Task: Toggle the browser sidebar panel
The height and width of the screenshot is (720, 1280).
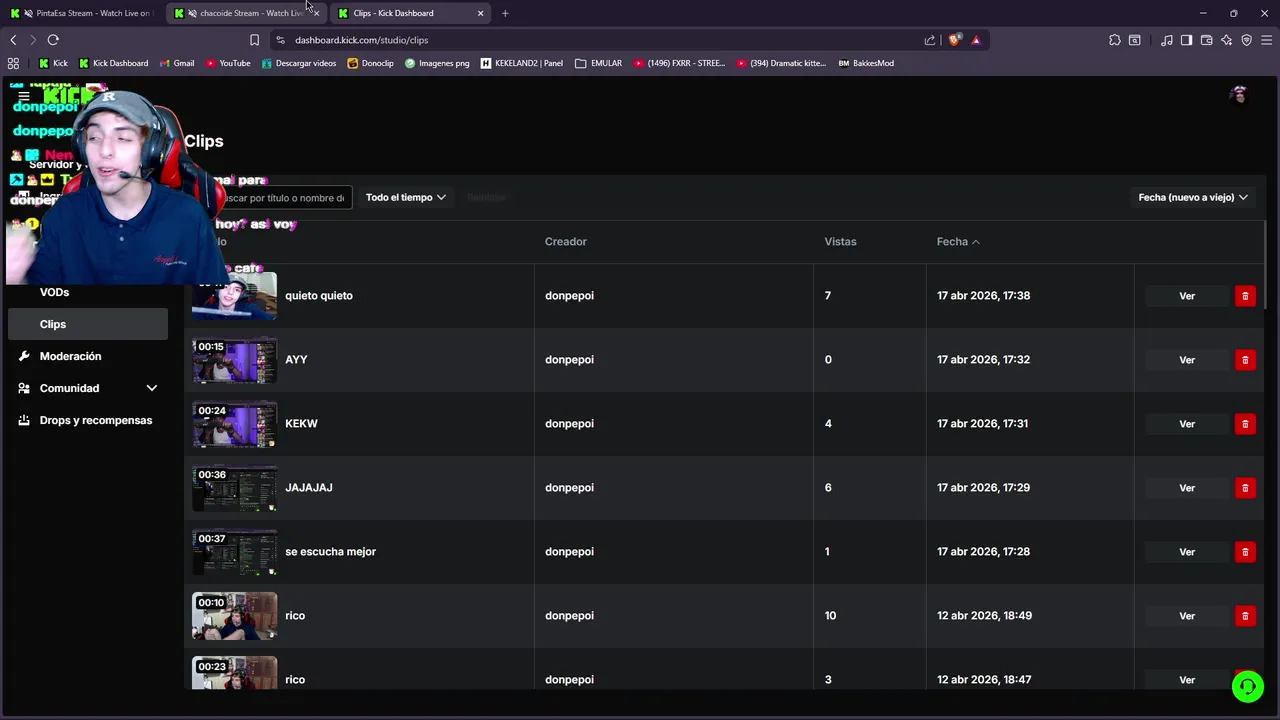Action: (1186, 40)
